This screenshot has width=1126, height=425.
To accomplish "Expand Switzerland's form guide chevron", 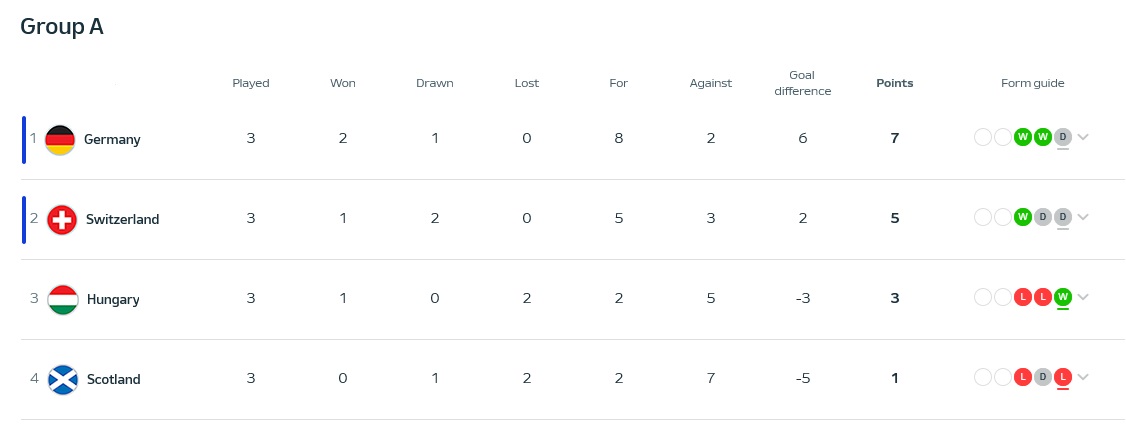I will click(x=1083, y=218).
